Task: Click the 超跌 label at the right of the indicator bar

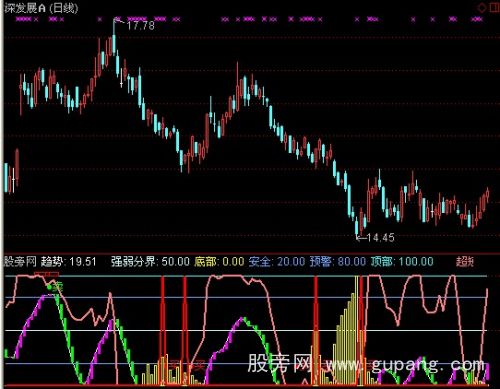Action: (x=465, y=262)
